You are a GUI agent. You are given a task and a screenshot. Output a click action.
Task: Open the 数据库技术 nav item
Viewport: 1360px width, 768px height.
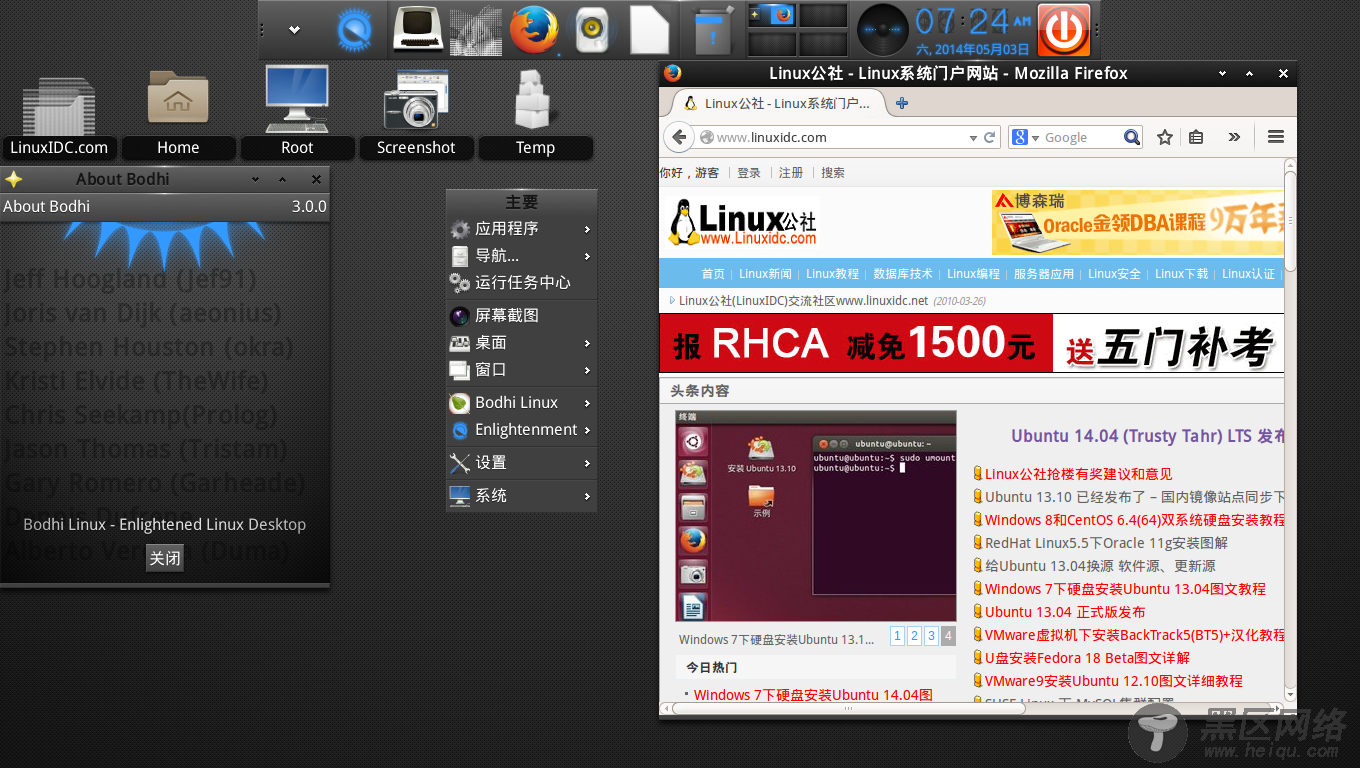[x=903, y=274]
